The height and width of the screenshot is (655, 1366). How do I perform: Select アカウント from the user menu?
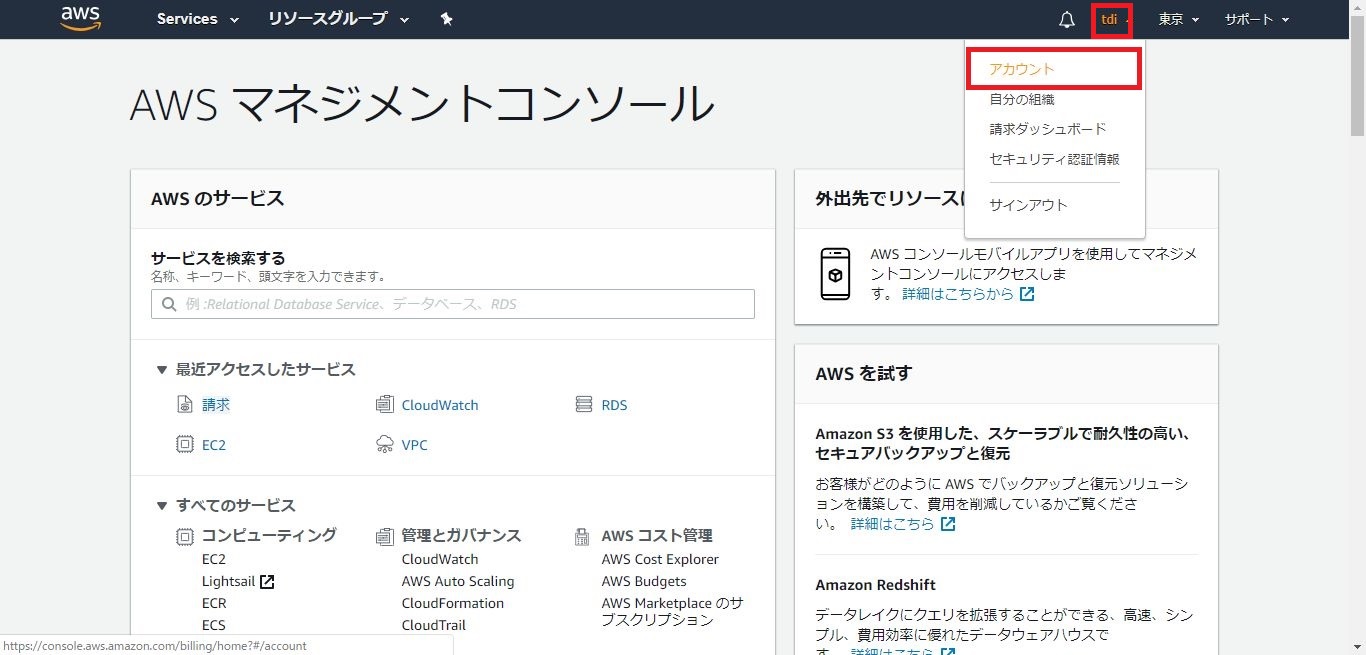(1022, 69)
